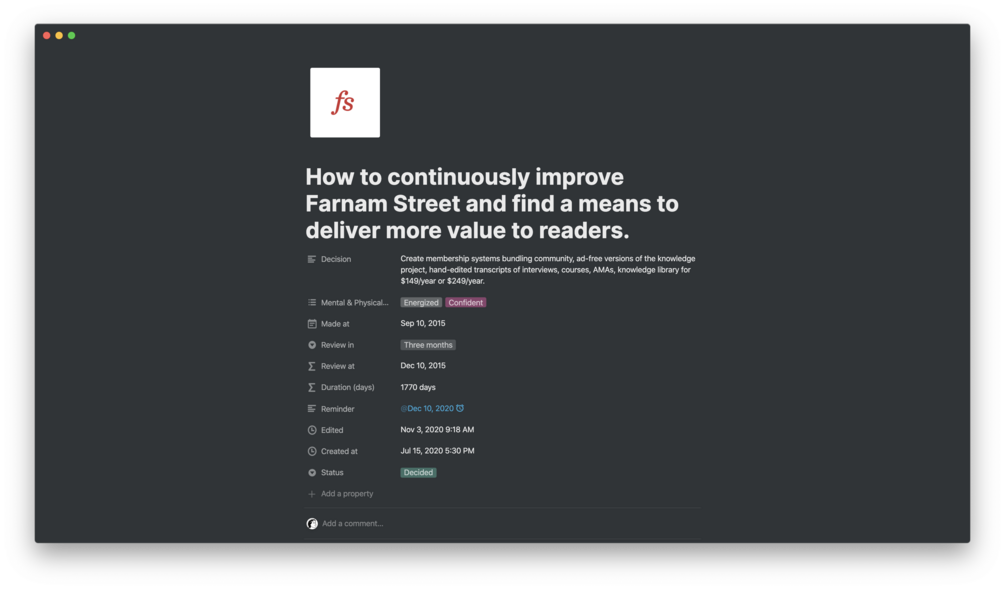1005x589 pixels.
Task: Open the Reminder property label
Action: [x=338, y=409]
